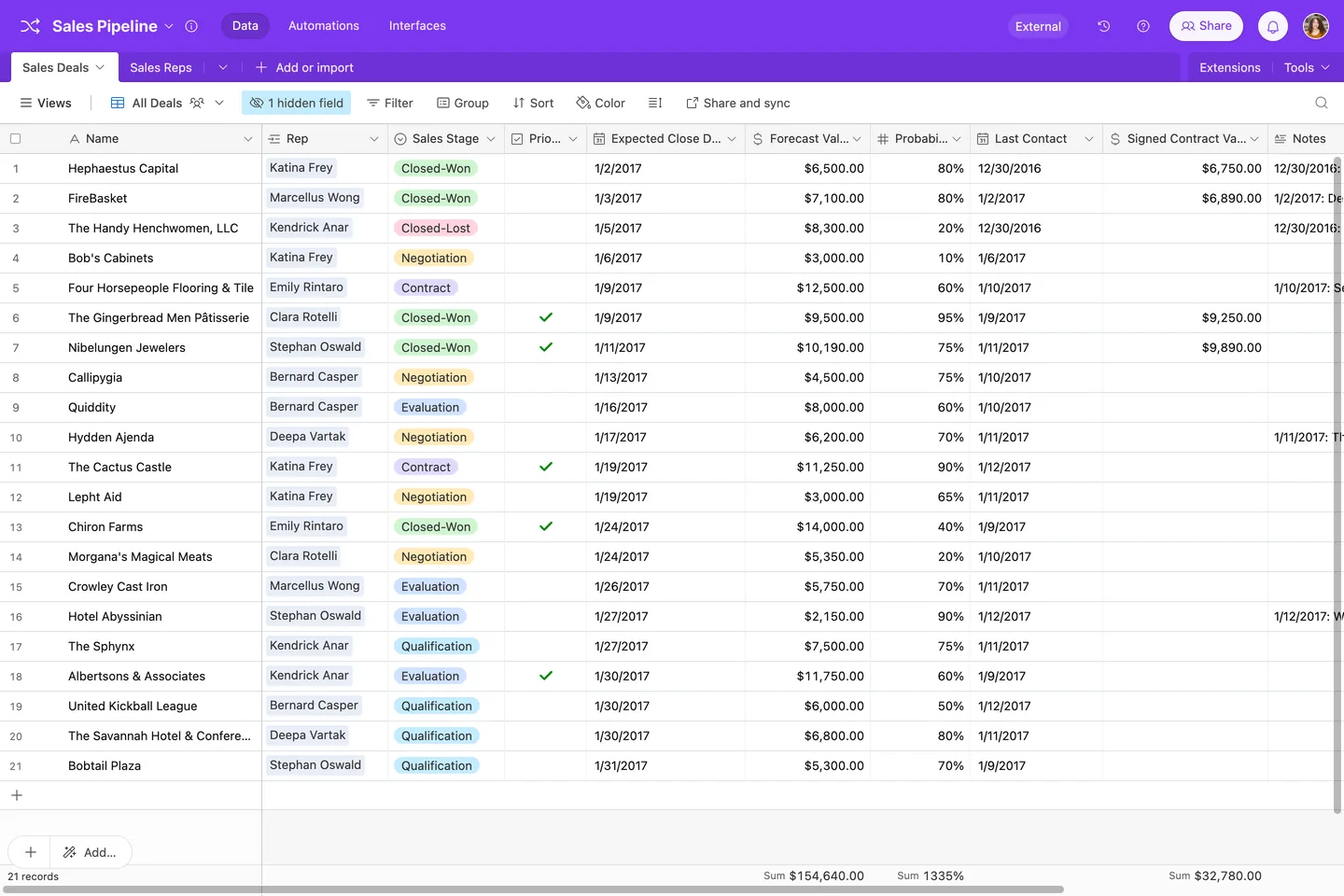Check priority for Bob's Cabinets

click(x=546, y=258)
